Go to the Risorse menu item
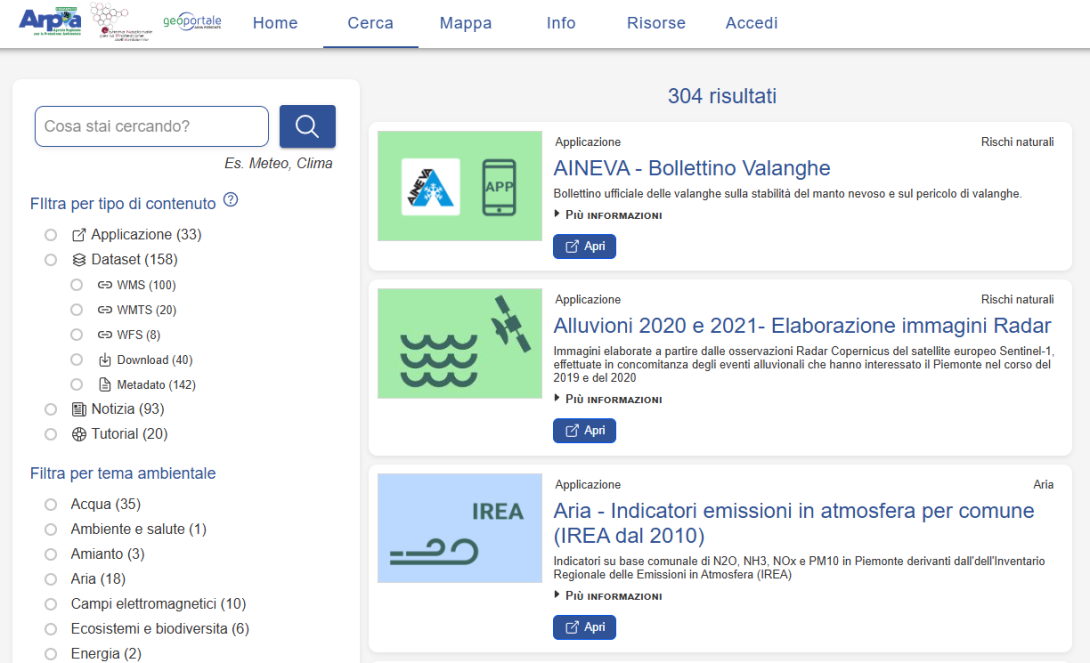This screenshot has height=663, width=1090. tap(656, 23)
